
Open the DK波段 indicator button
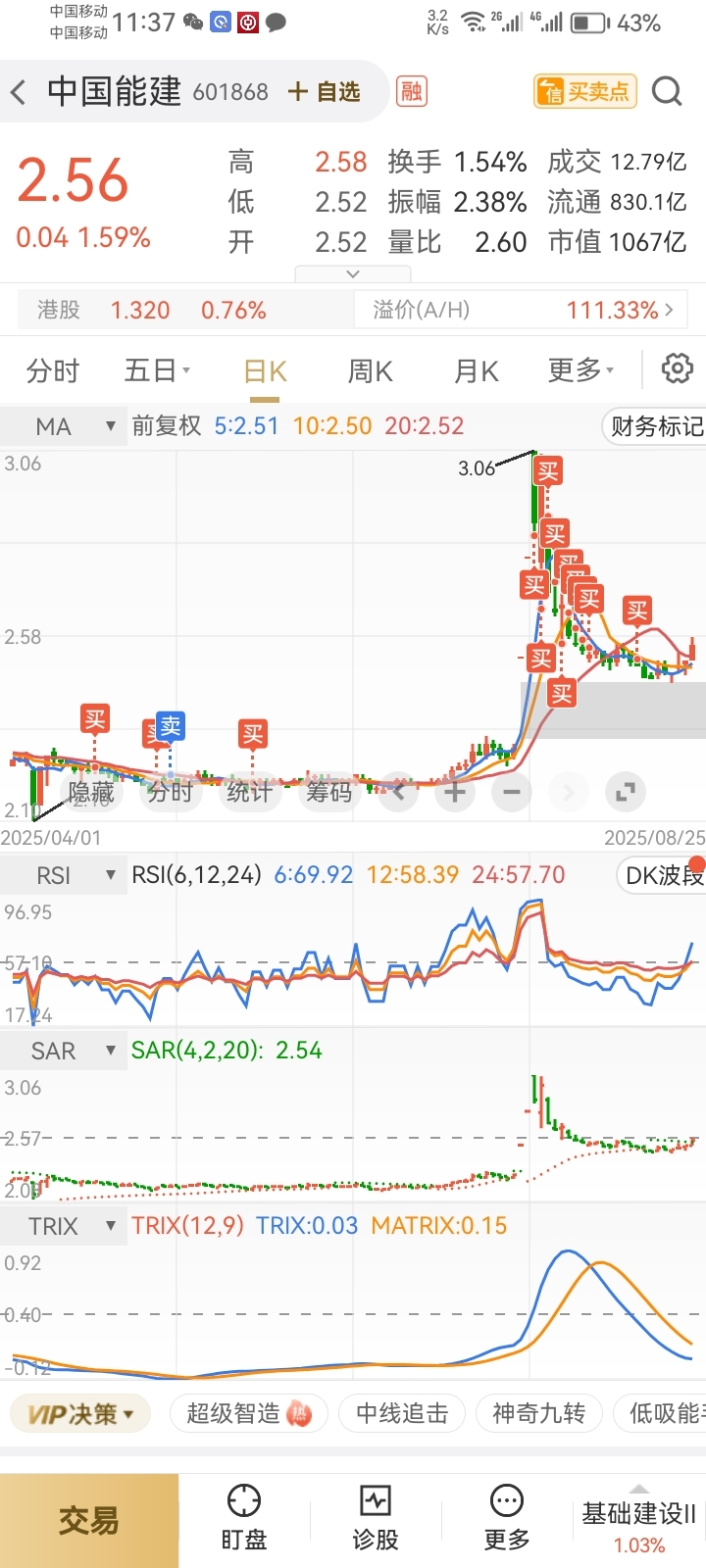662,875
